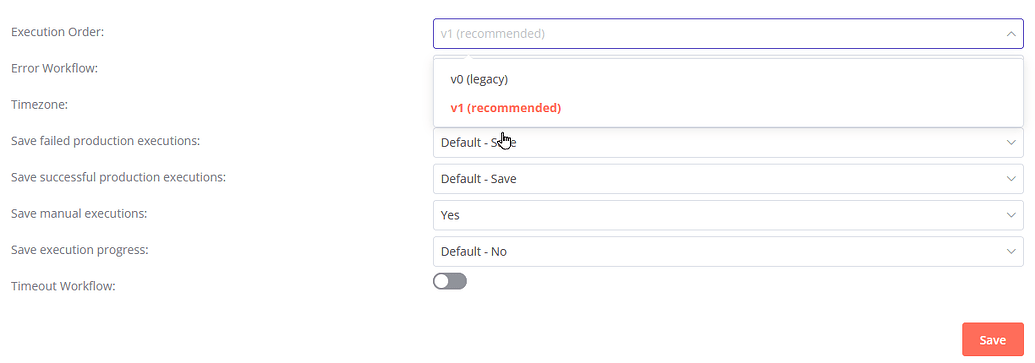Click the Timeout Workflow label
This screenshot has width=1035, height=363.
pos(63,286)
